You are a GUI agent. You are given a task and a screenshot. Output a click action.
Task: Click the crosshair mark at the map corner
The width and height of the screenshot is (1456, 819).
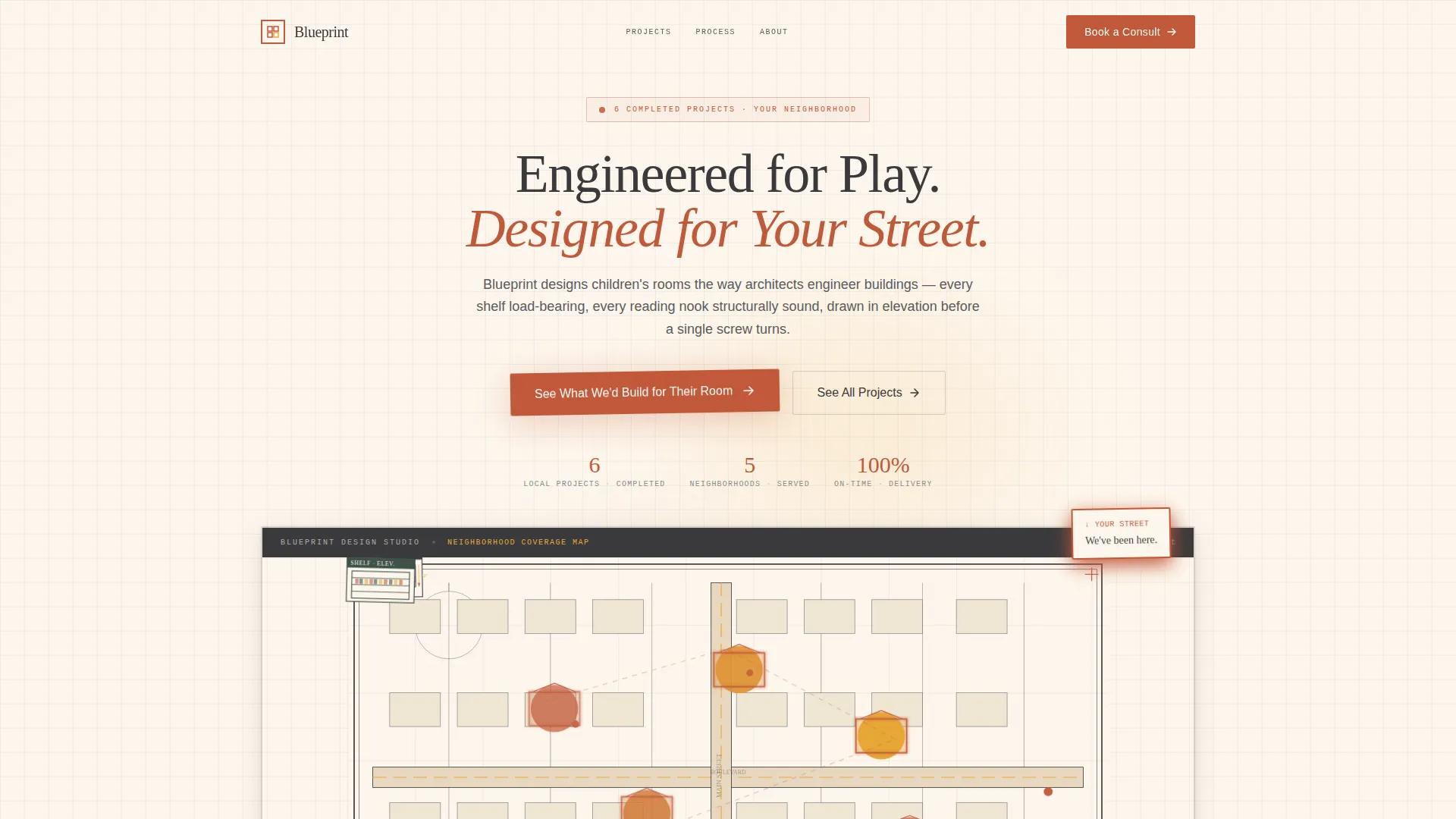point(1091,574)
